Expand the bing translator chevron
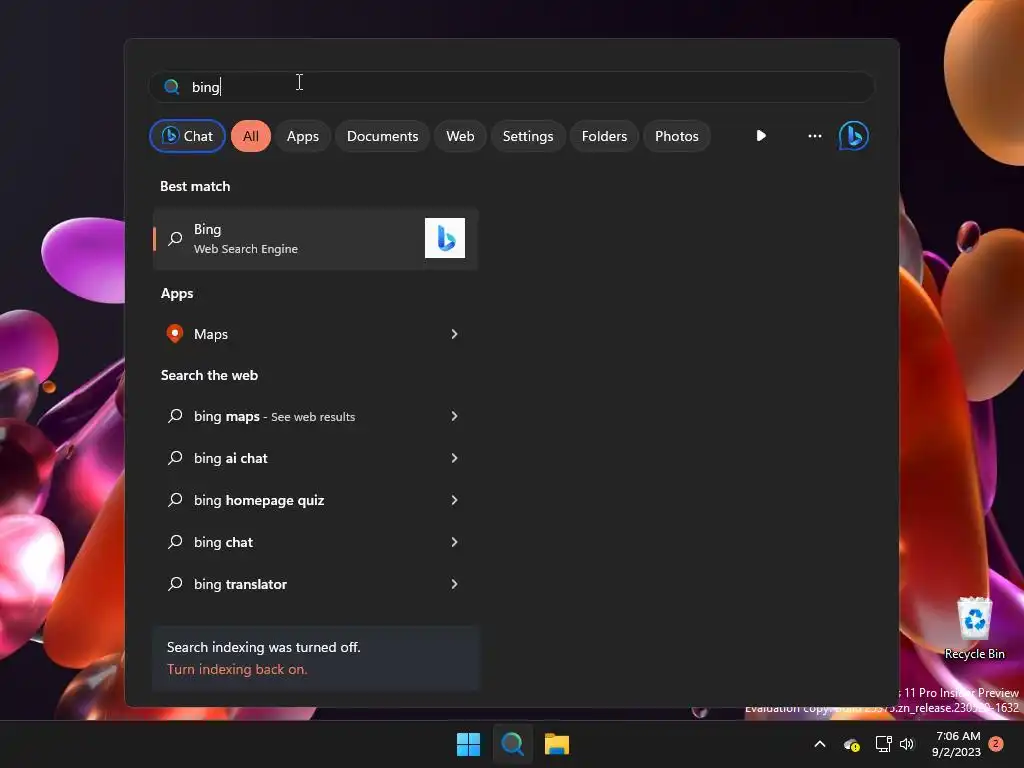1024x768 pixels. [455, 584]
